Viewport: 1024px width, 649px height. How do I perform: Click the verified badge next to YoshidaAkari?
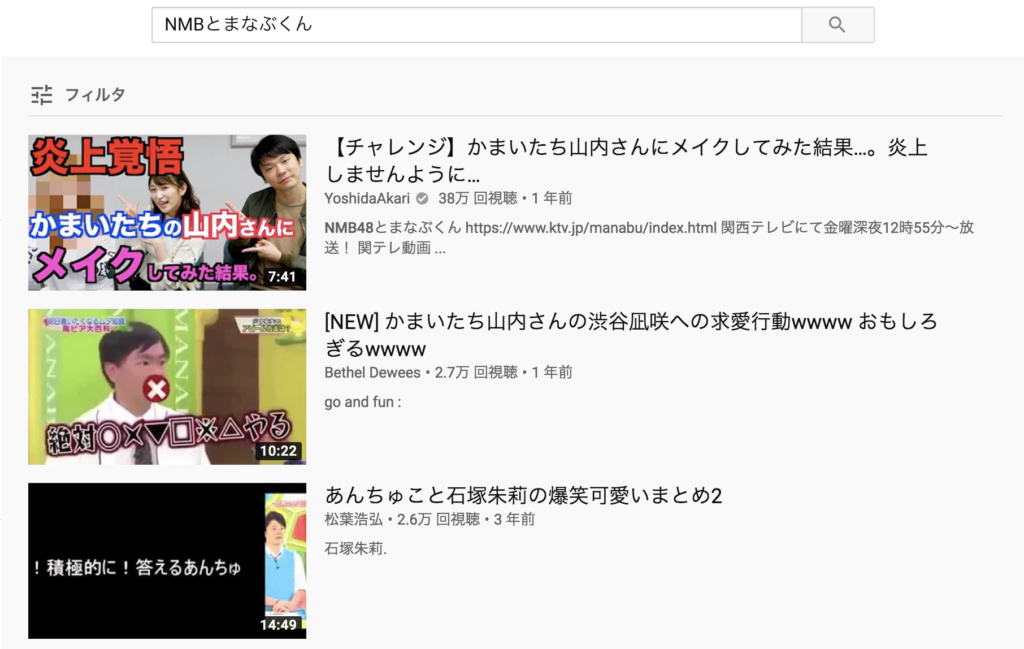(423, 198)
